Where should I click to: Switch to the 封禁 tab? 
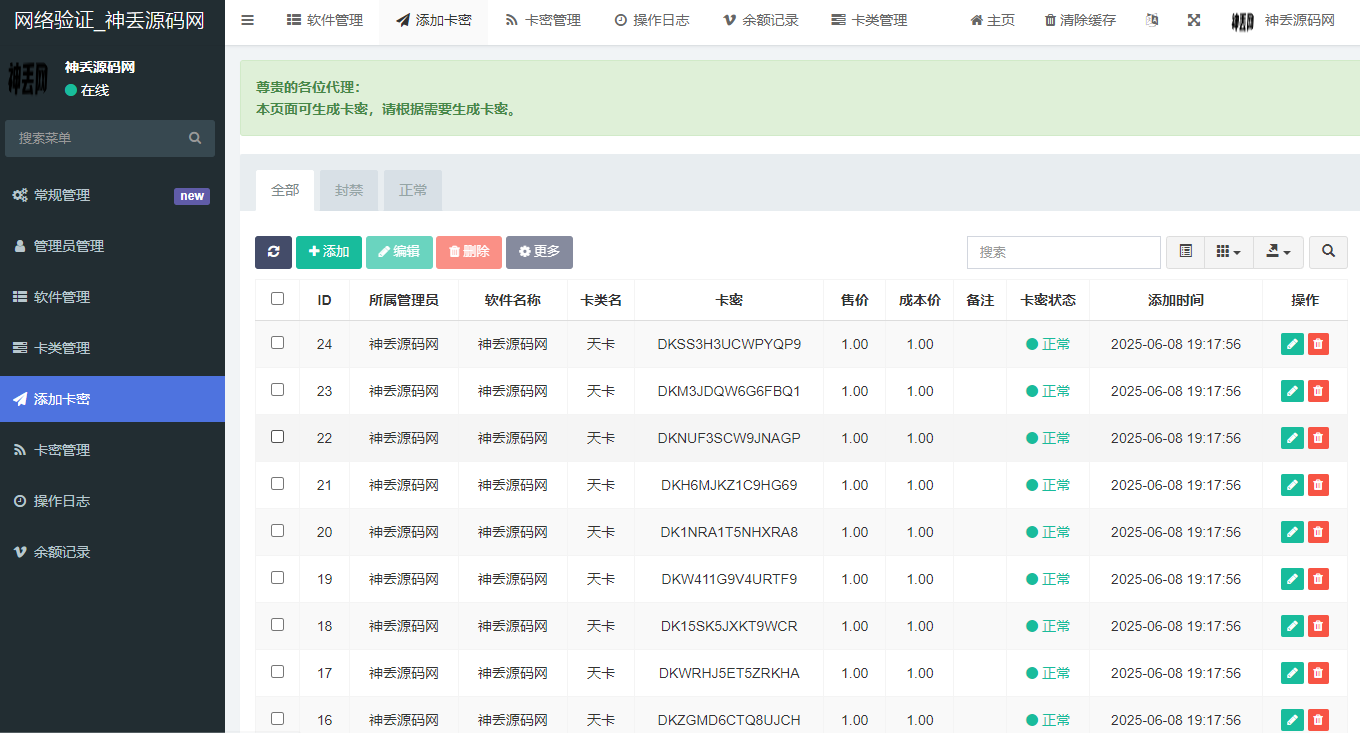(348, 189)
